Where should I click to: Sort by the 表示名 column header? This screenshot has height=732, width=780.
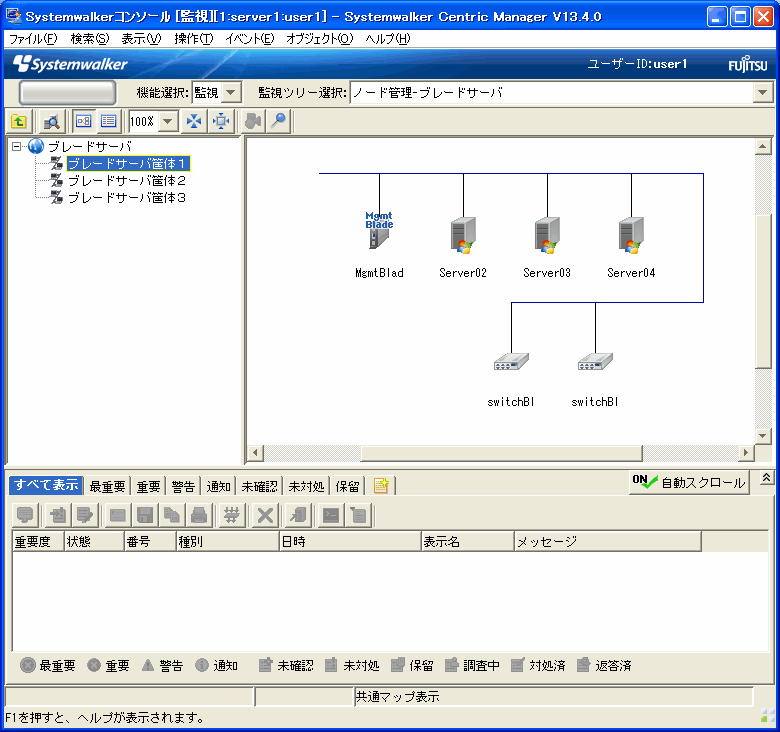click(x=467, y=541)
